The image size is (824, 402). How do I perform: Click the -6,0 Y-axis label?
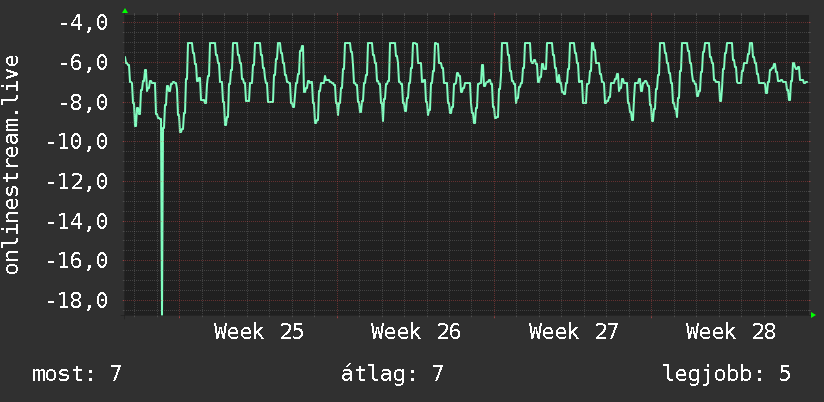tap(83, 63)
